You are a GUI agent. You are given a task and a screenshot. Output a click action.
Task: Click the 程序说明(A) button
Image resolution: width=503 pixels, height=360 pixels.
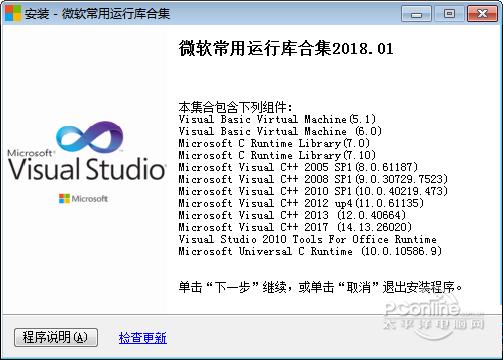56,337
